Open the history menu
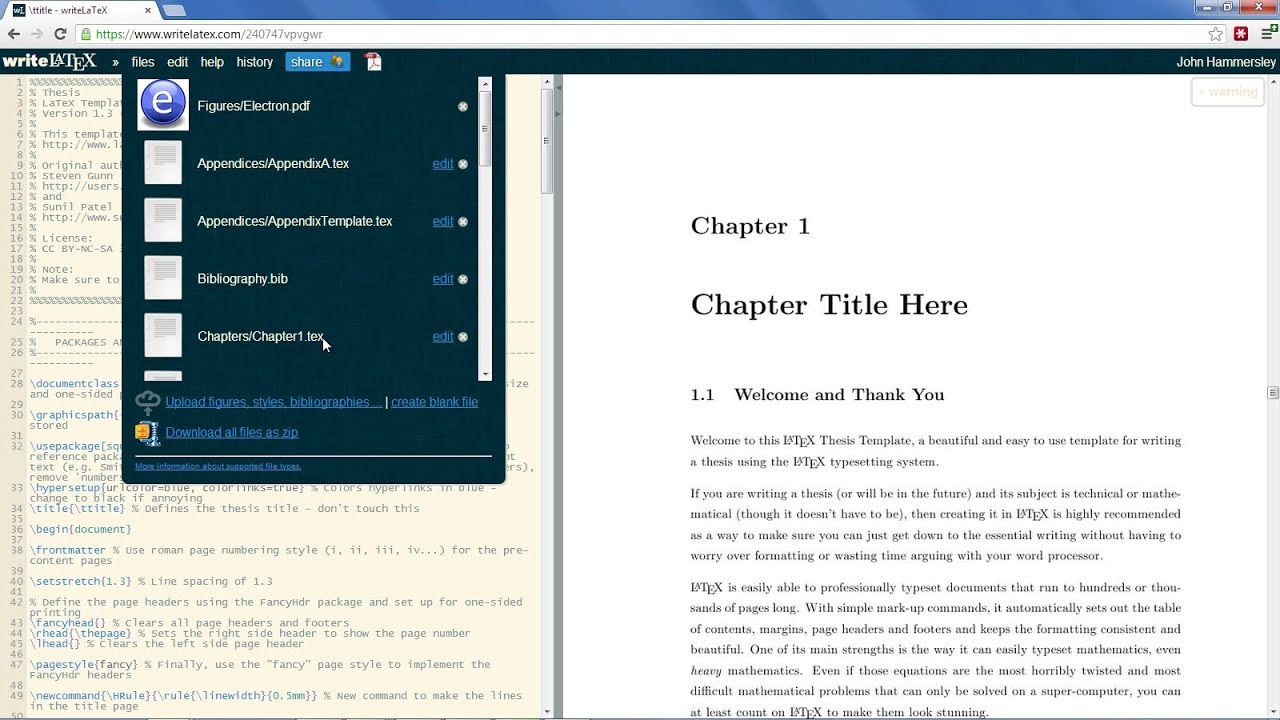Viewport: 1280px width, 720px height. (254, 62)
